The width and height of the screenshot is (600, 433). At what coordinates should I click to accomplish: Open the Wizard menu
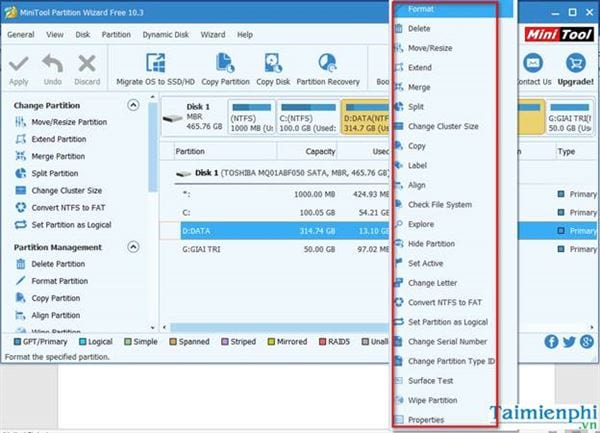pos(213,35)
